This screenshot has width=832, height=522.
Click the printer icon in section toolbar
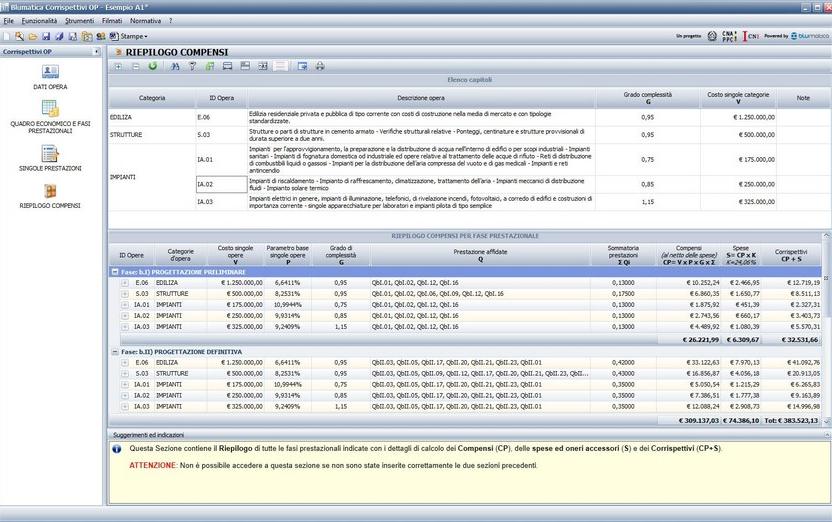pyautogui.click(x=320, y=66)
